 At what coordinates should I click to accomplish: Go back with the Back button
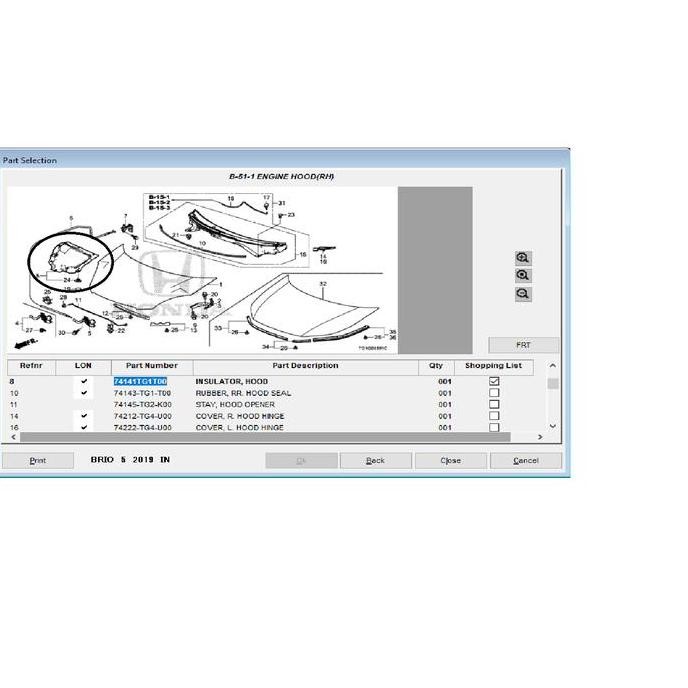click(375, 461)
